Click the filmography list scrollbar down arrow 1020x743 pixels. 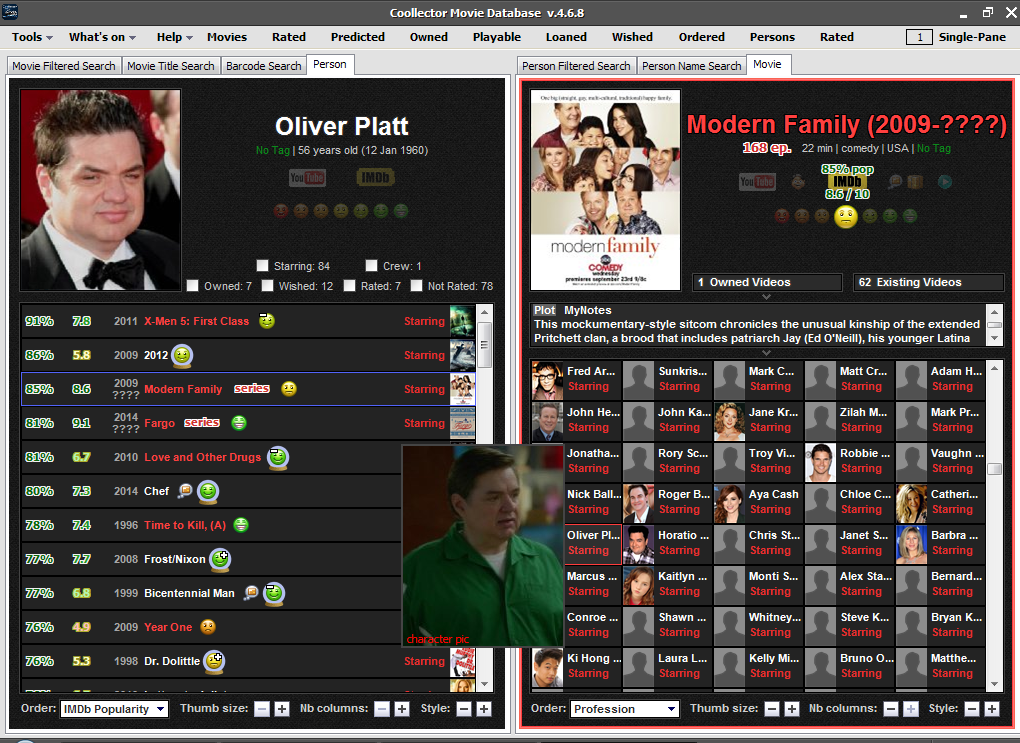point(484,684)
